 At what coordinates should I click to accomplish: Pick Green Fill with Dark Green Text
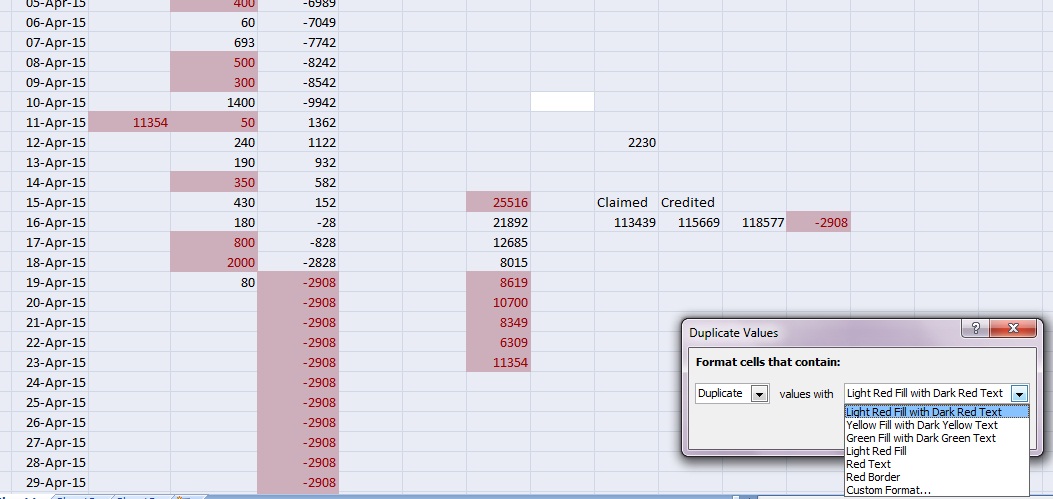pos(920,438)
